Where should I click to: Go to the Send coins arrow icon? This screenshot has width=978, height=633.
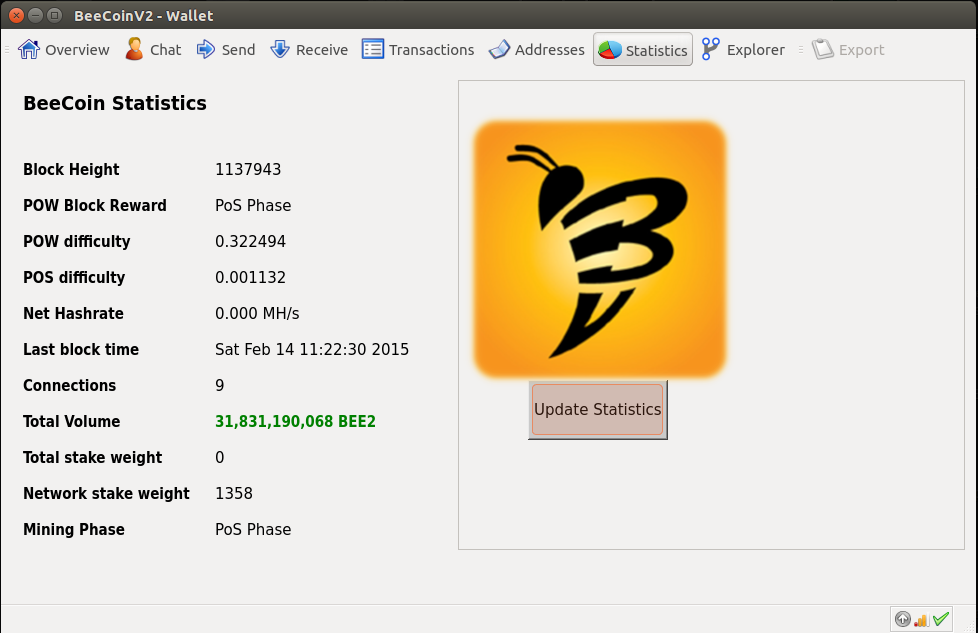pos(206,49)
